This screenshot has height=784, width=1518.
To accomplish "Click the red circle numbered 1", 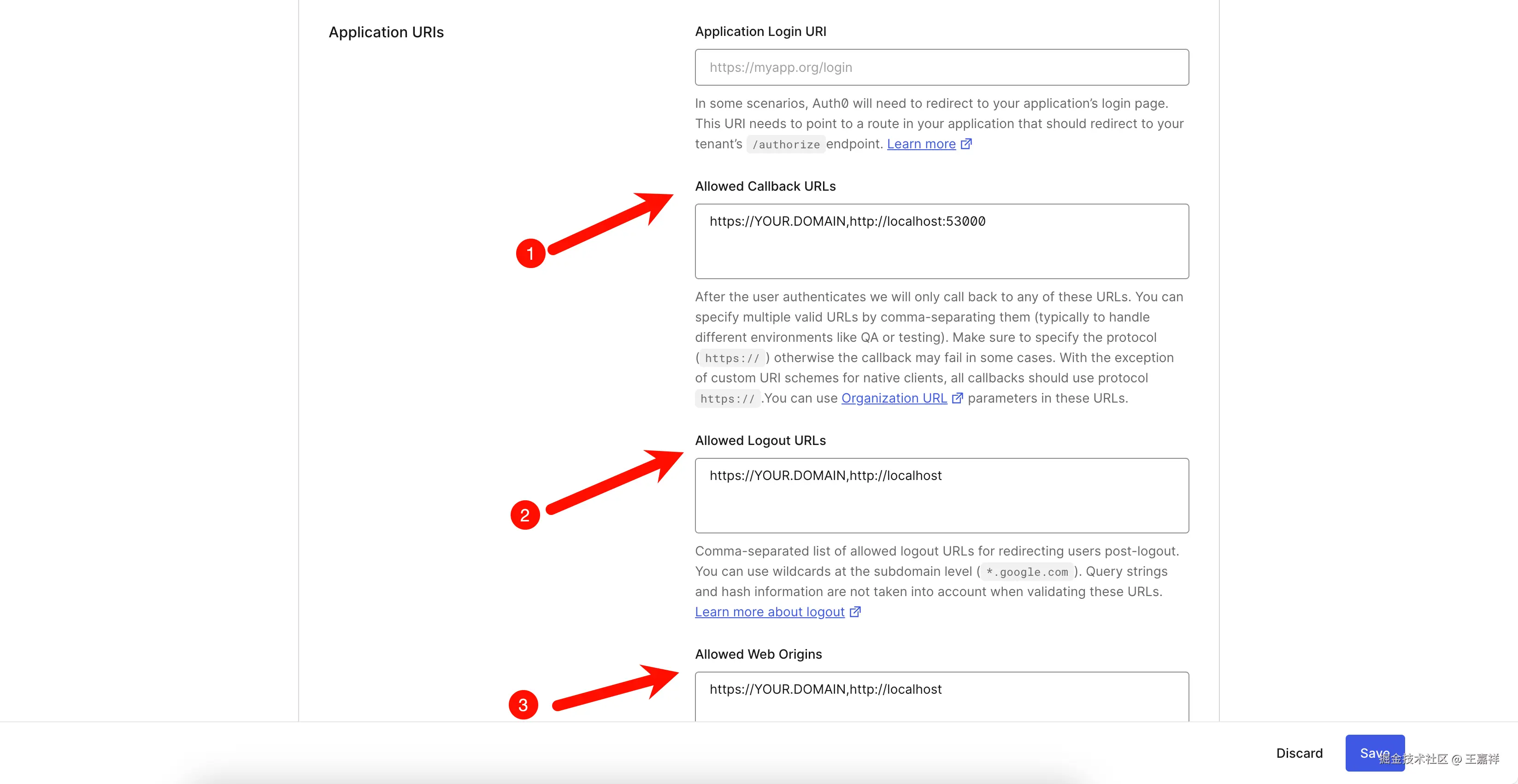I will point(530,253).
